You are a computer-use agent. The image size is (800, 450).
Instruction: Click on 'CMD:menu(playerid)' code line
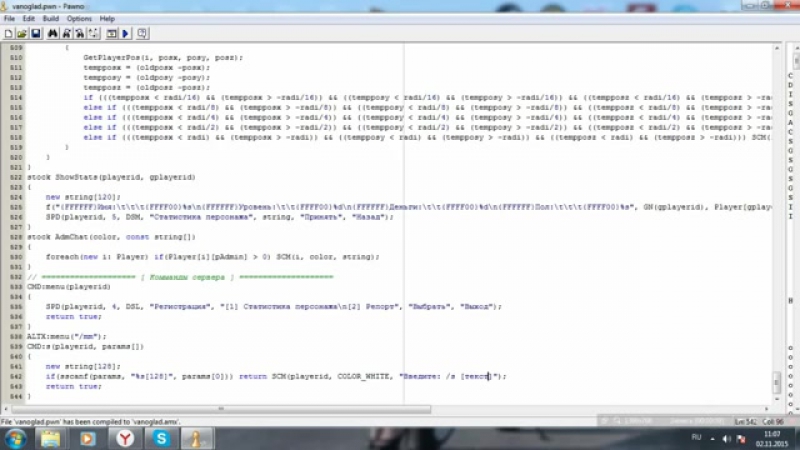(69, 287)
